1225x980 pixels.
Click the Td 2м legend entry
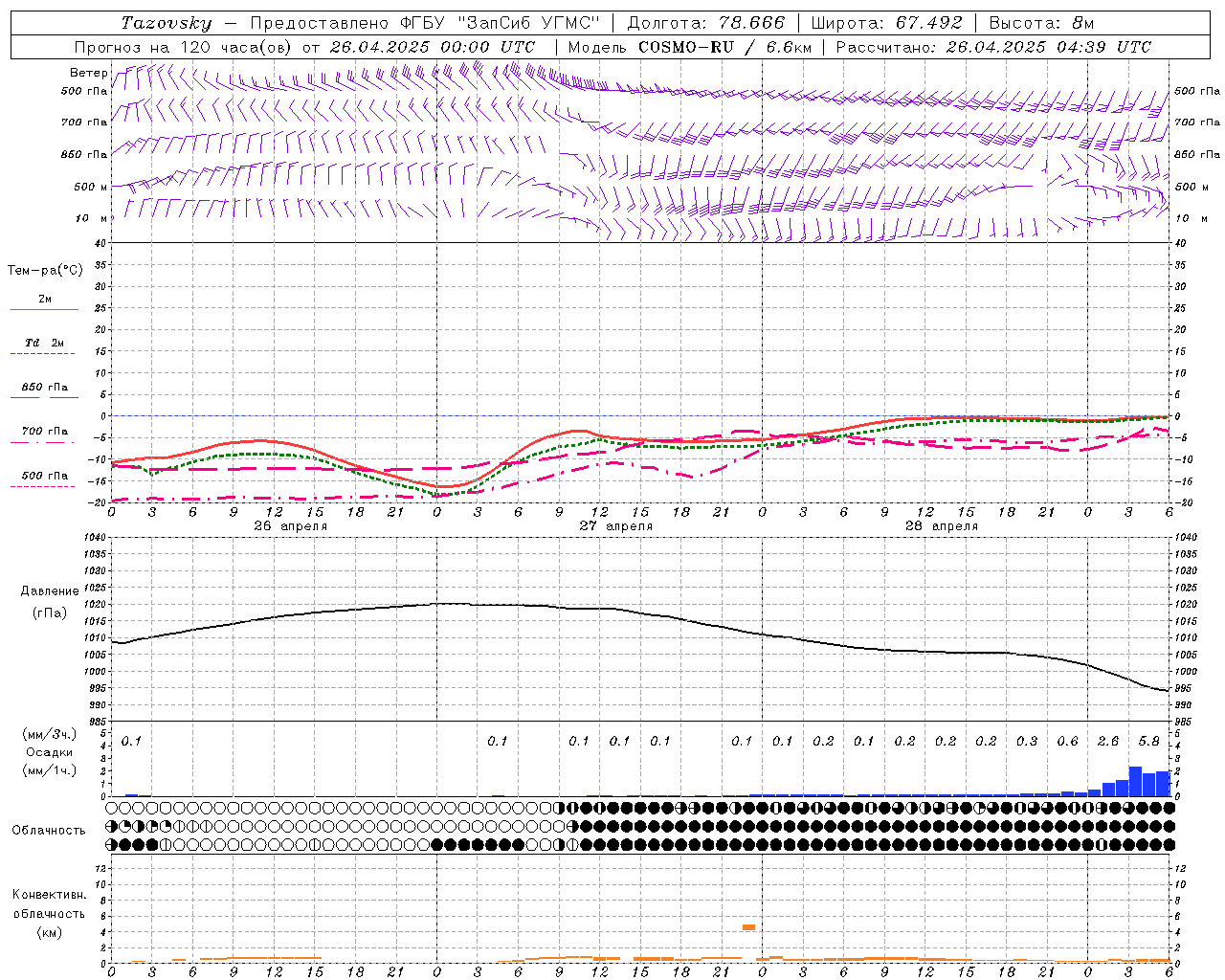[44, 343]
